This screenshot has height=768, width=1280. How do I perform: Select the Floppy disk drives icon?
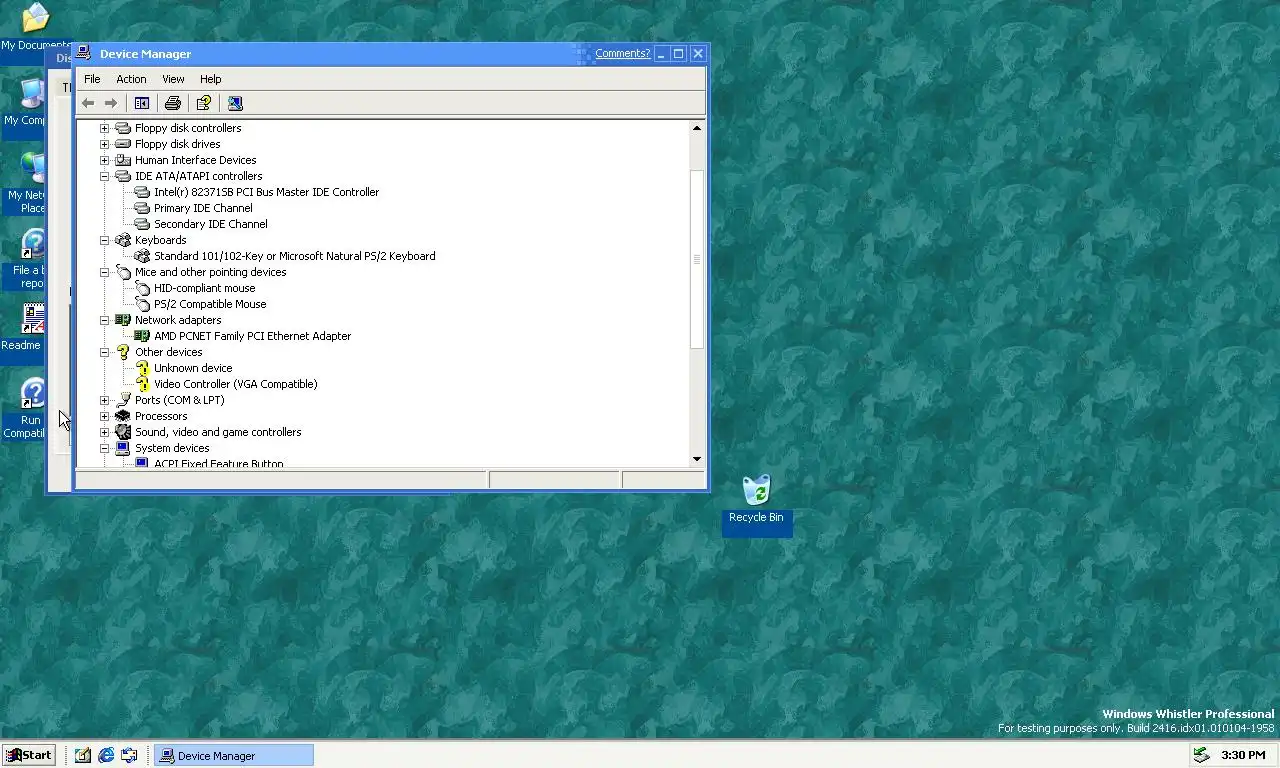point(123,144)
